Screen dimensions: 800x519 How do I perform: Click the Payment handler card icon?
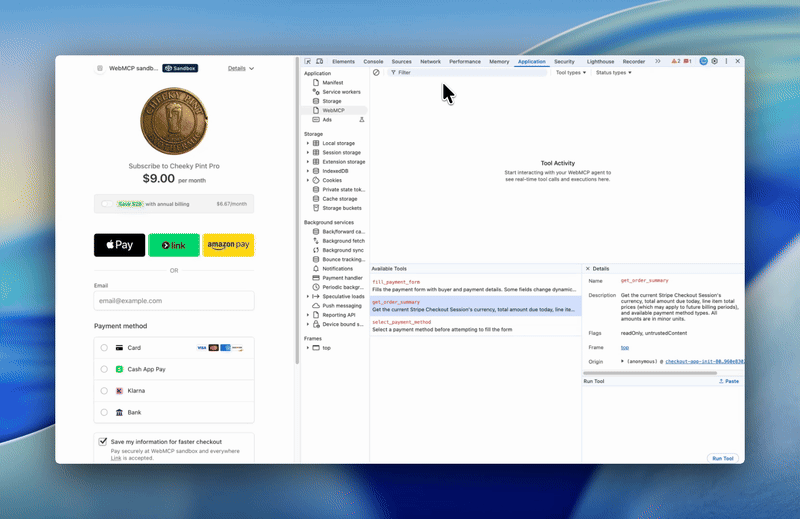tap(316, 278)
